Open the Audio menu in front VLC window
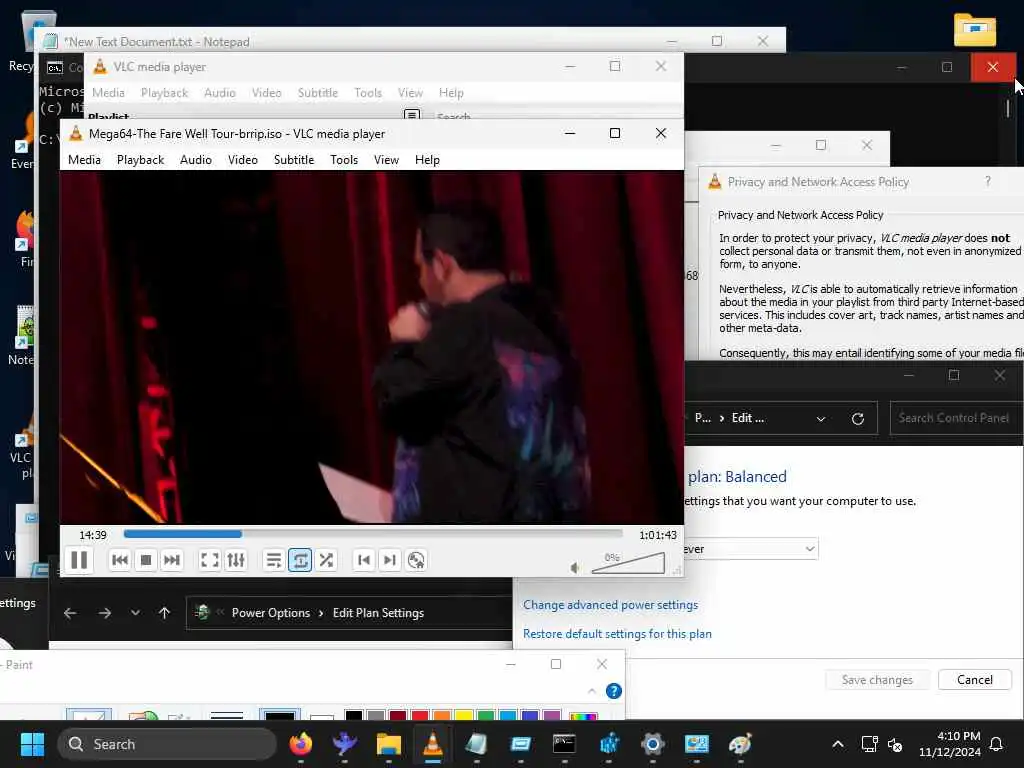Image resolution: width=1024 pixels, height=768 pixels. coord(196,159)
